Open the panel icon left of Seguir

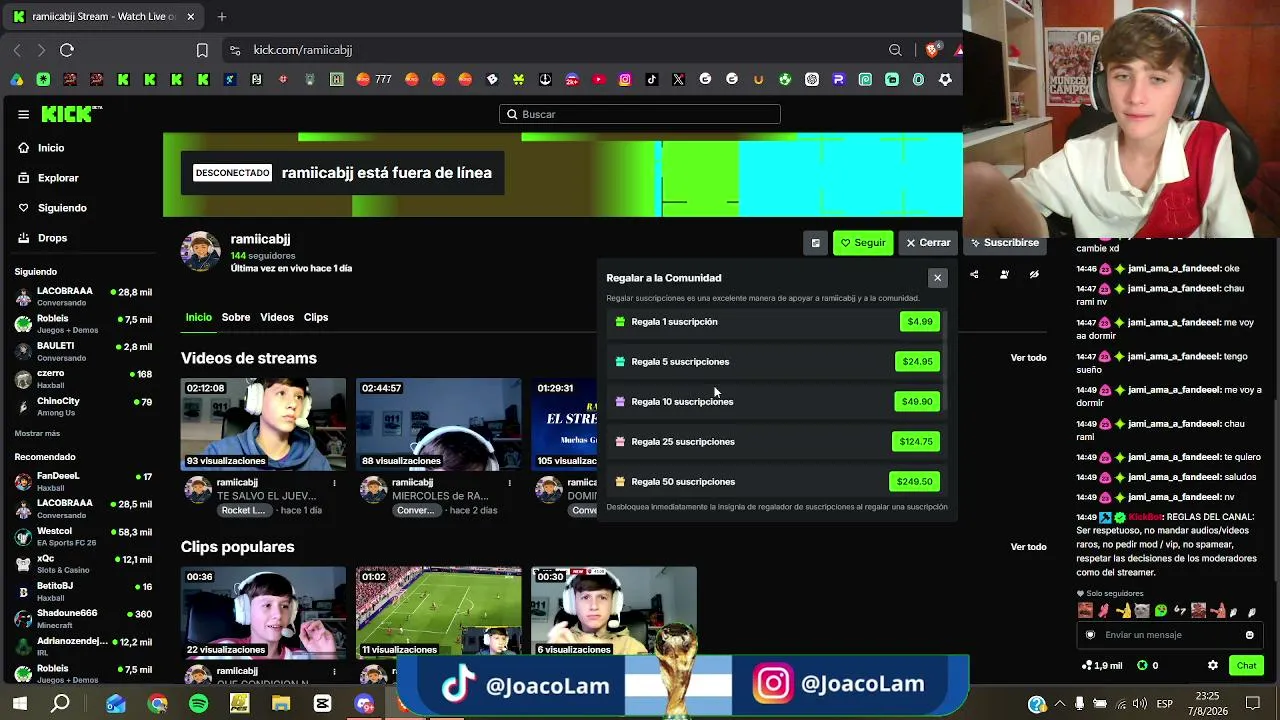(815, 243)
